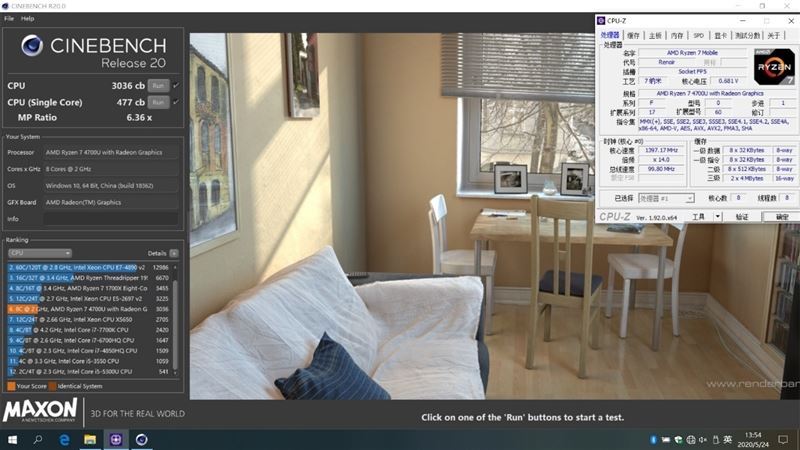Select ranking row Intel Core i7-4850HQ
Viewport: 800px width, 450px height.
click(x=88, y=351)
